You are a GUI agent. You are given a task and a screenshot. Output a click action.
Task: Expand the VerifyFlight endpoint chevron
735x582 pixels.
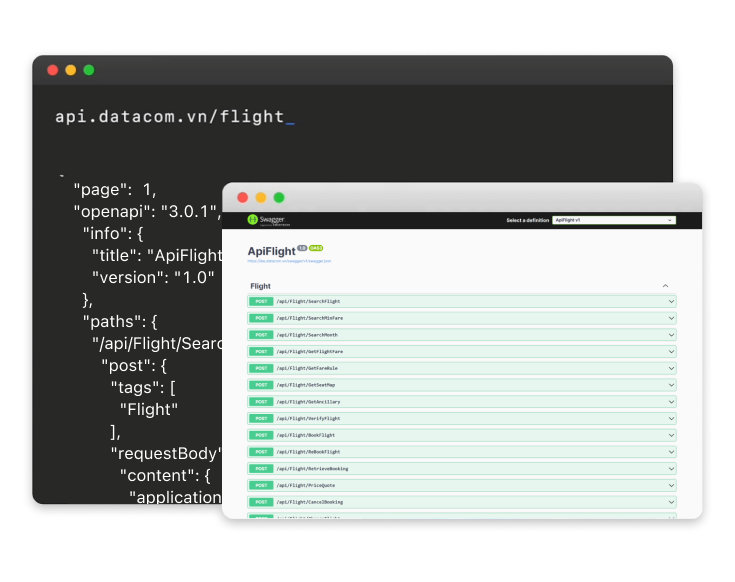tap(671, 418)
